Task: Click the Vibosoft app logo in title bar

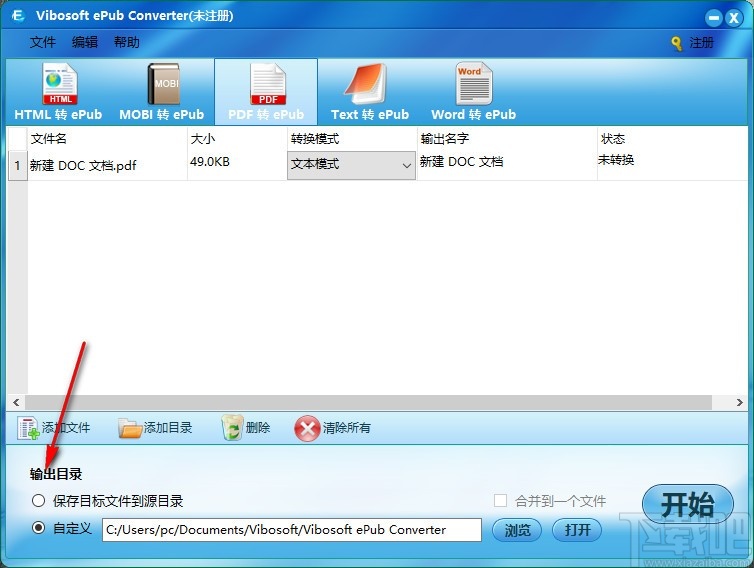Action: click(19, 16)
